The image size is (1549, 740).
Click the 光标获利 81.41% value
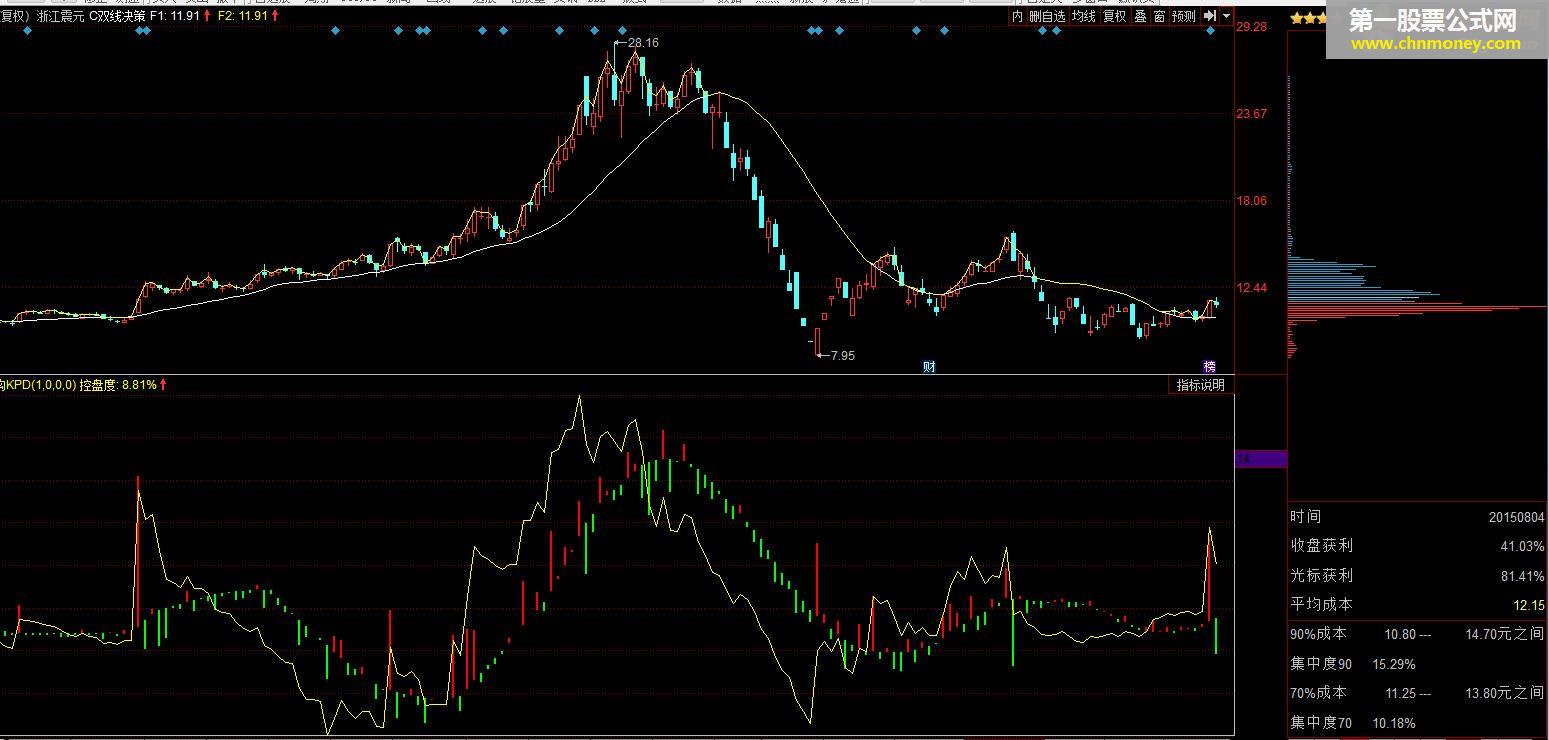coord(1522,575)
